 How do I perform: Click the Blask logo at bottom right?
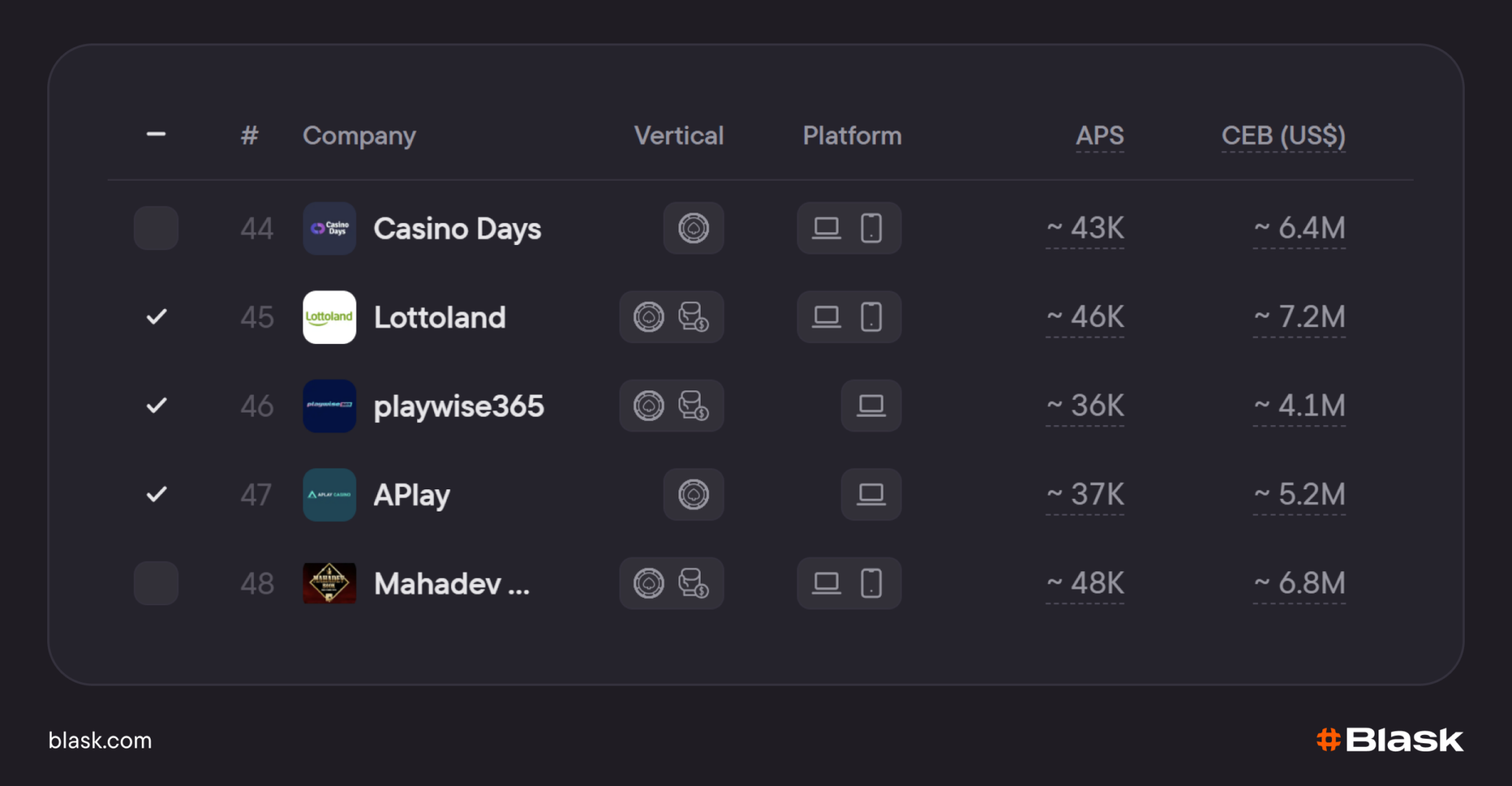1389,740
